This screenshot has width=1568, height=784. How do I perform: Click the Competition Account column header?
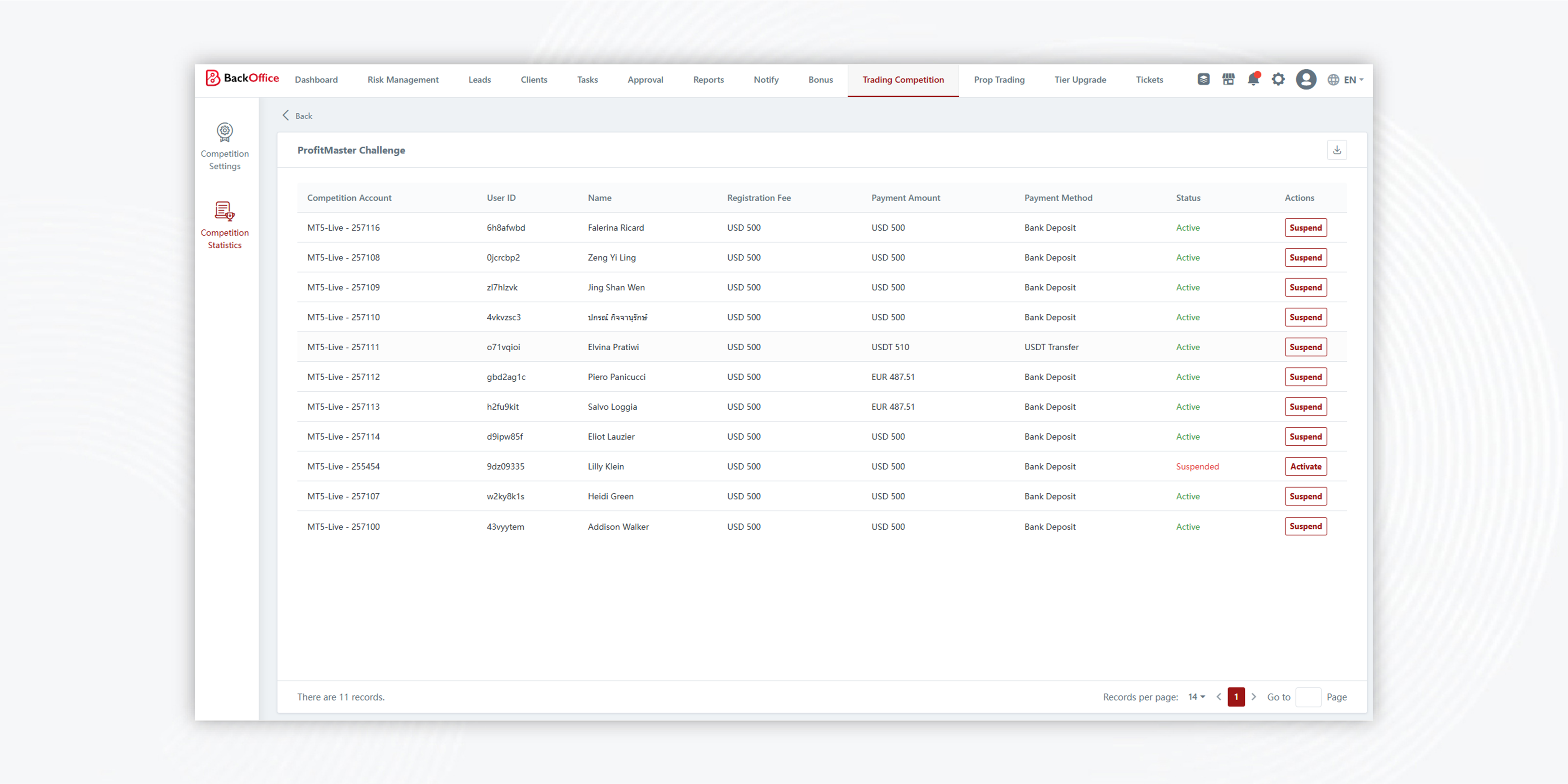[349, 198]
